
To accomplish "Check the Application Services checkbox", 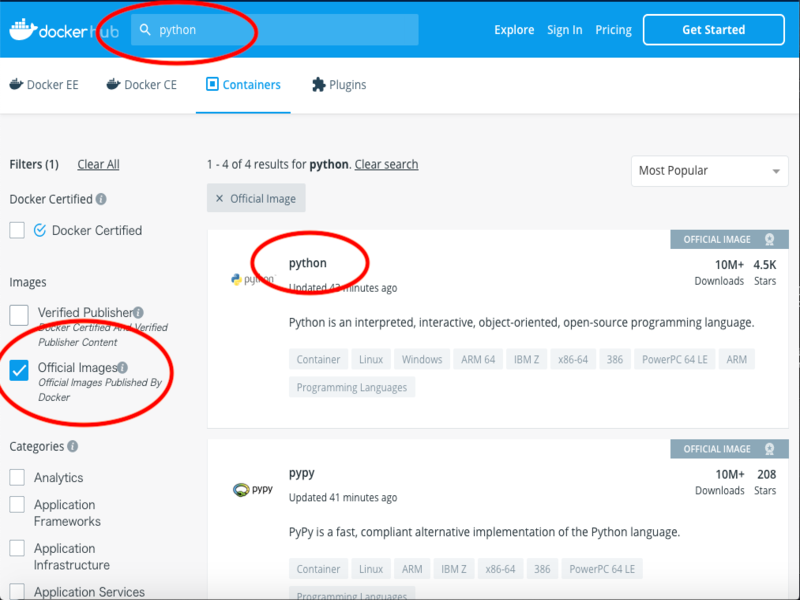I will 17,591.
